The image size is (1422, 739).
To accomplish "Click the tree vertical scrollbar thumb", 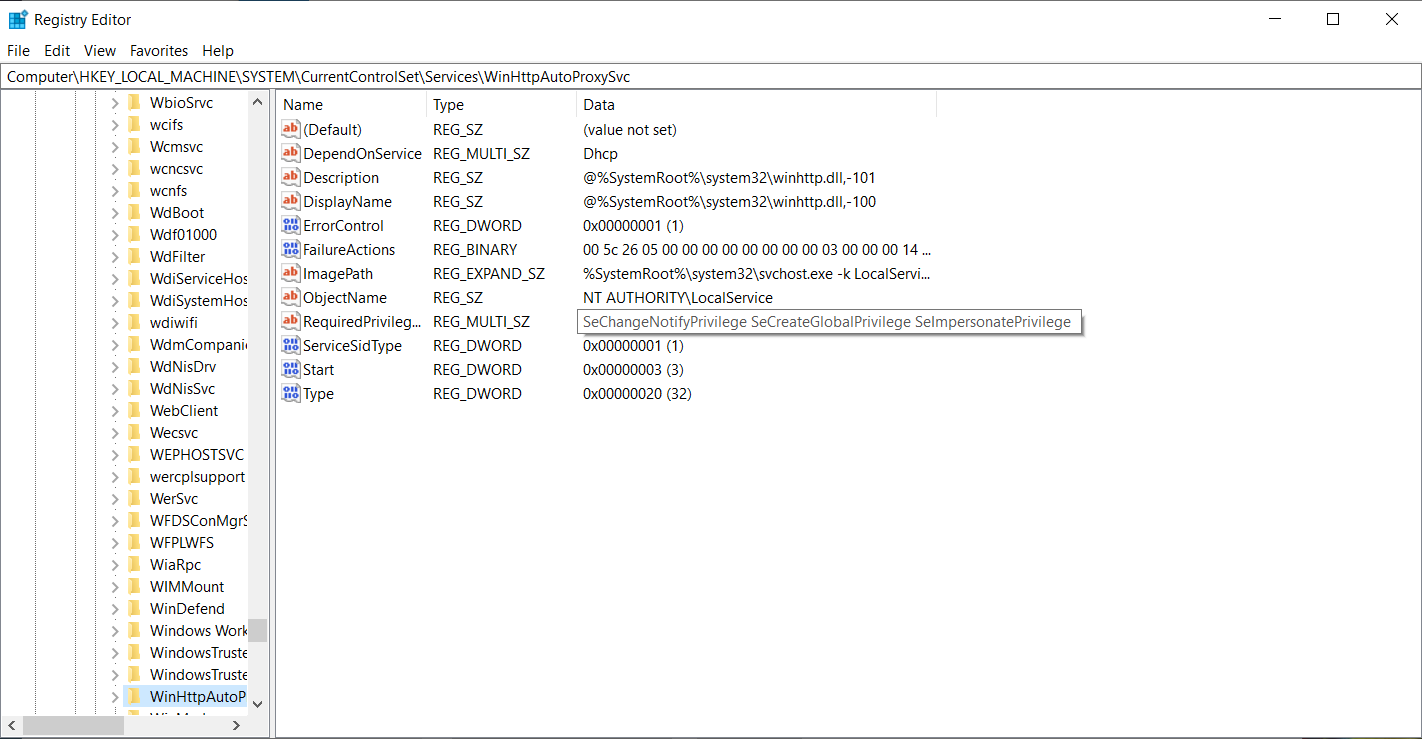I will (x=257, y=630).
